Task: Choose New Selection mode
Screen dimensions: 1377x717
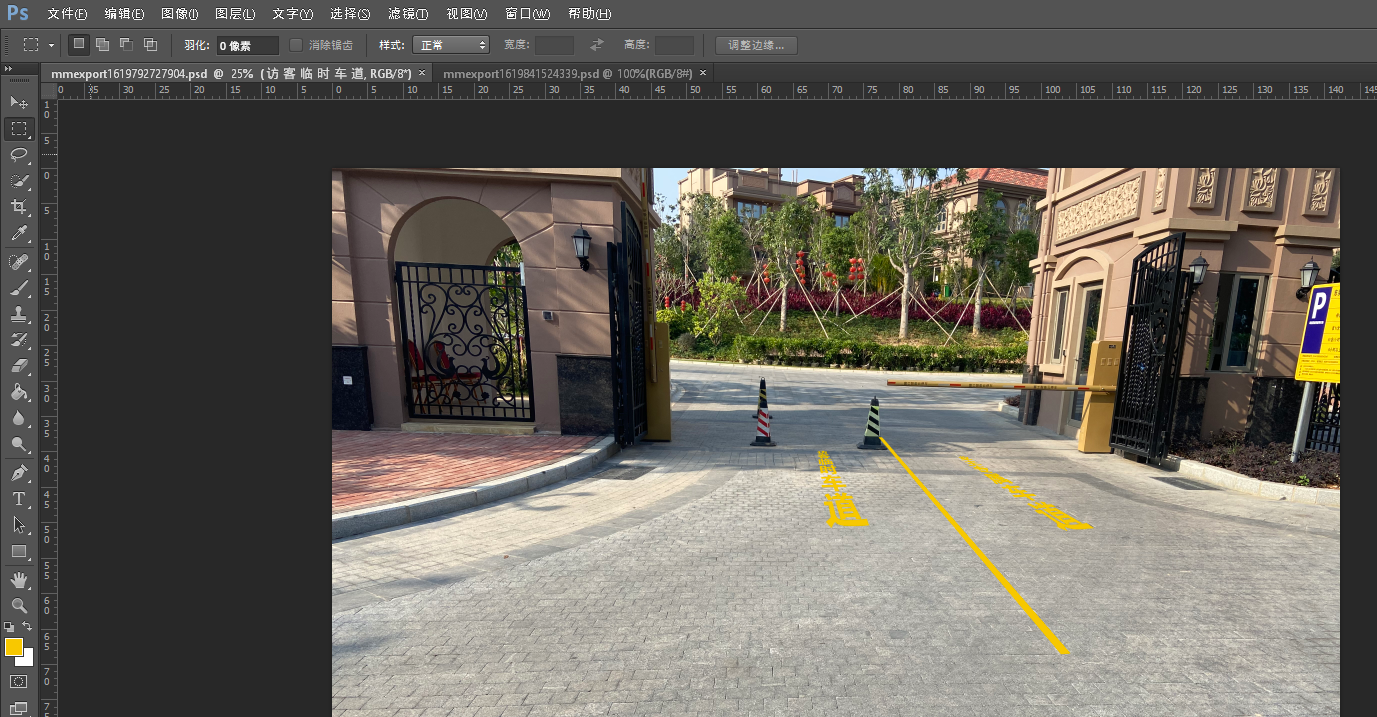Action: (x=79, y=44)
